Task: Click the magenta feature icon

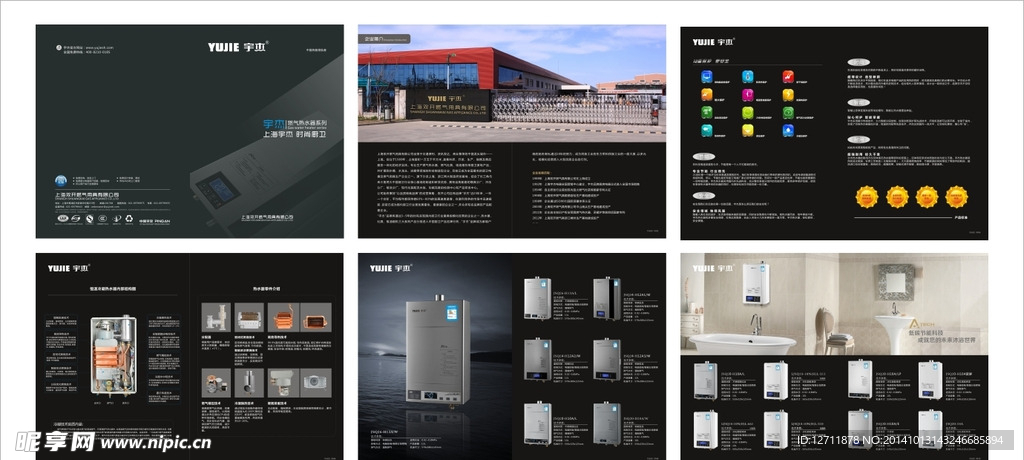Action: click(747, 95)
